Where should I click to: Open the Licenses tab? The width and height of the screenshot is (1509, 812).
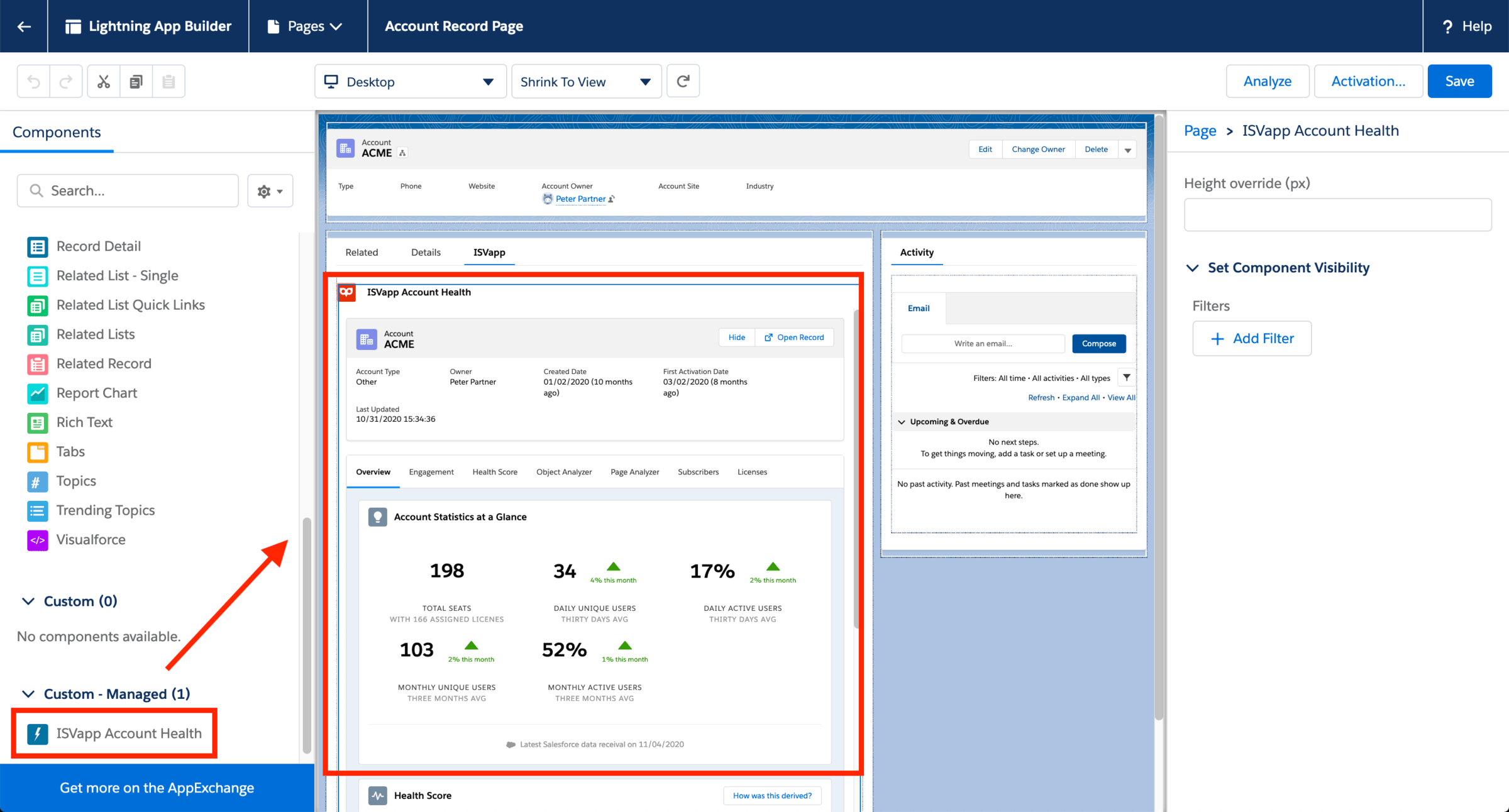(752, 472)
